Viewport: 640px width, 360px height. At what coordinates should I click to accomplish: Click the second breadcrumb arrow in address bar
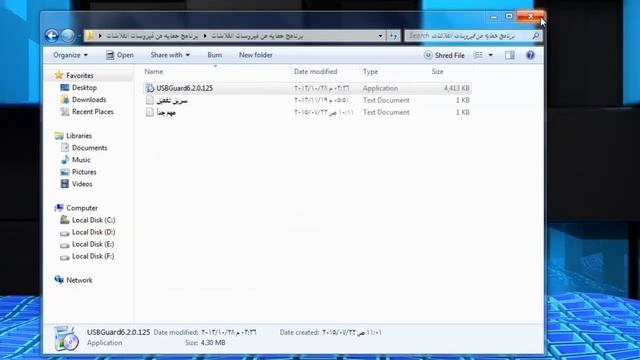click(x=205, y=36)
